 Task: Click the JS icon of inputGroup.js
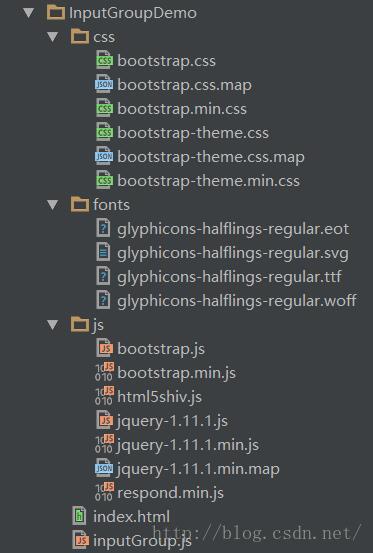coord(80,540)
